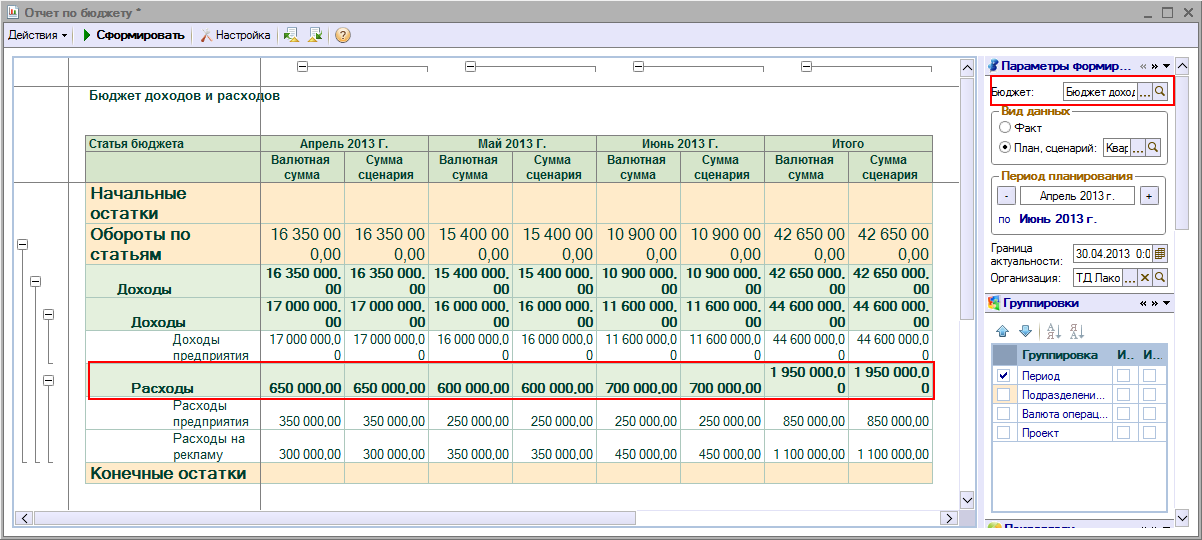Viewport: 1202px width, 540px height.
Task: Open calendar for Граница актуальности date
Action: pos(1160,253)
